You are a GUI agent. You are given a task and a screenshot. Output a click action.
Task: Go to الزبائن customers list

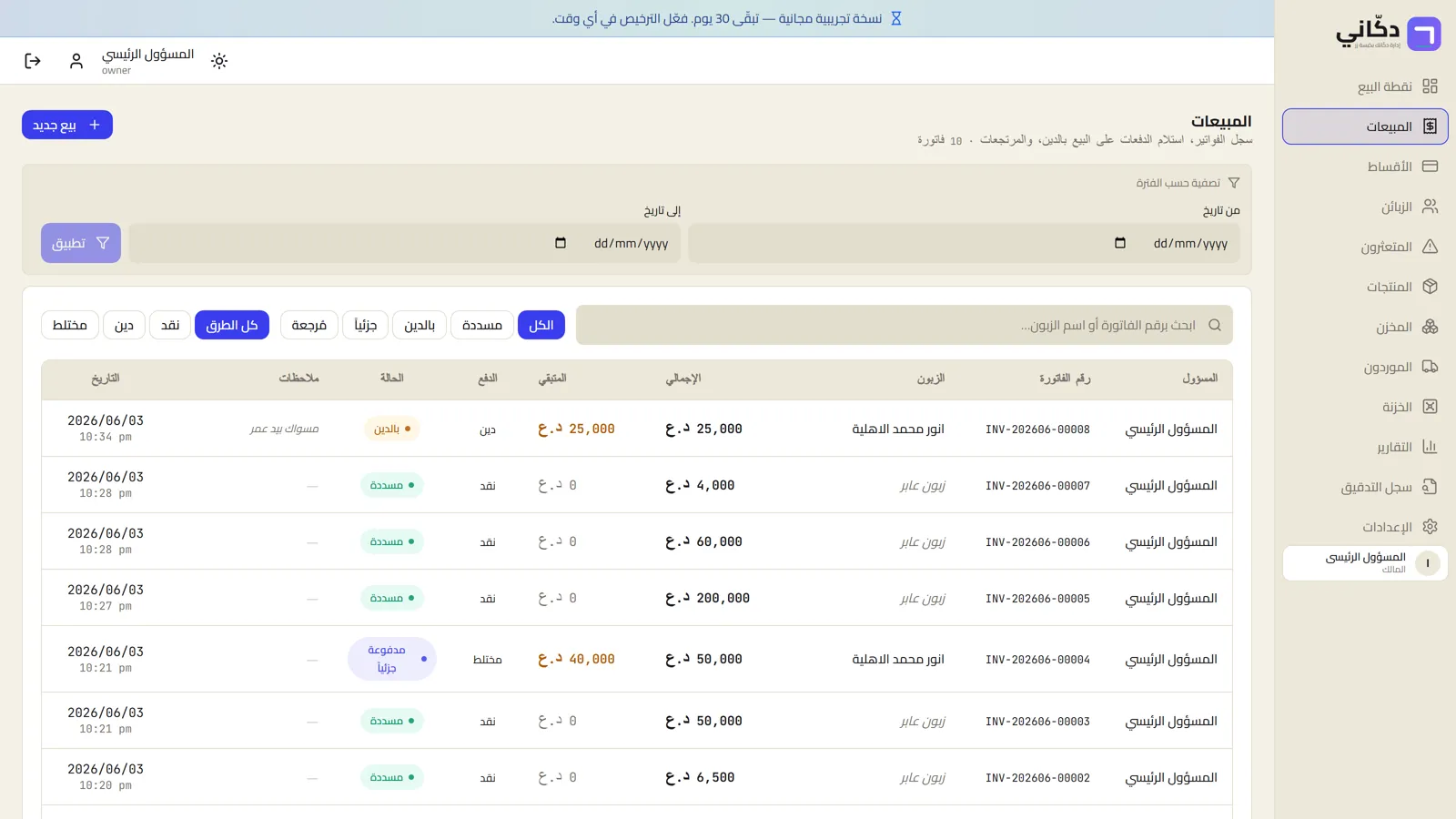pyautogui.click(x=1365, y=207)
